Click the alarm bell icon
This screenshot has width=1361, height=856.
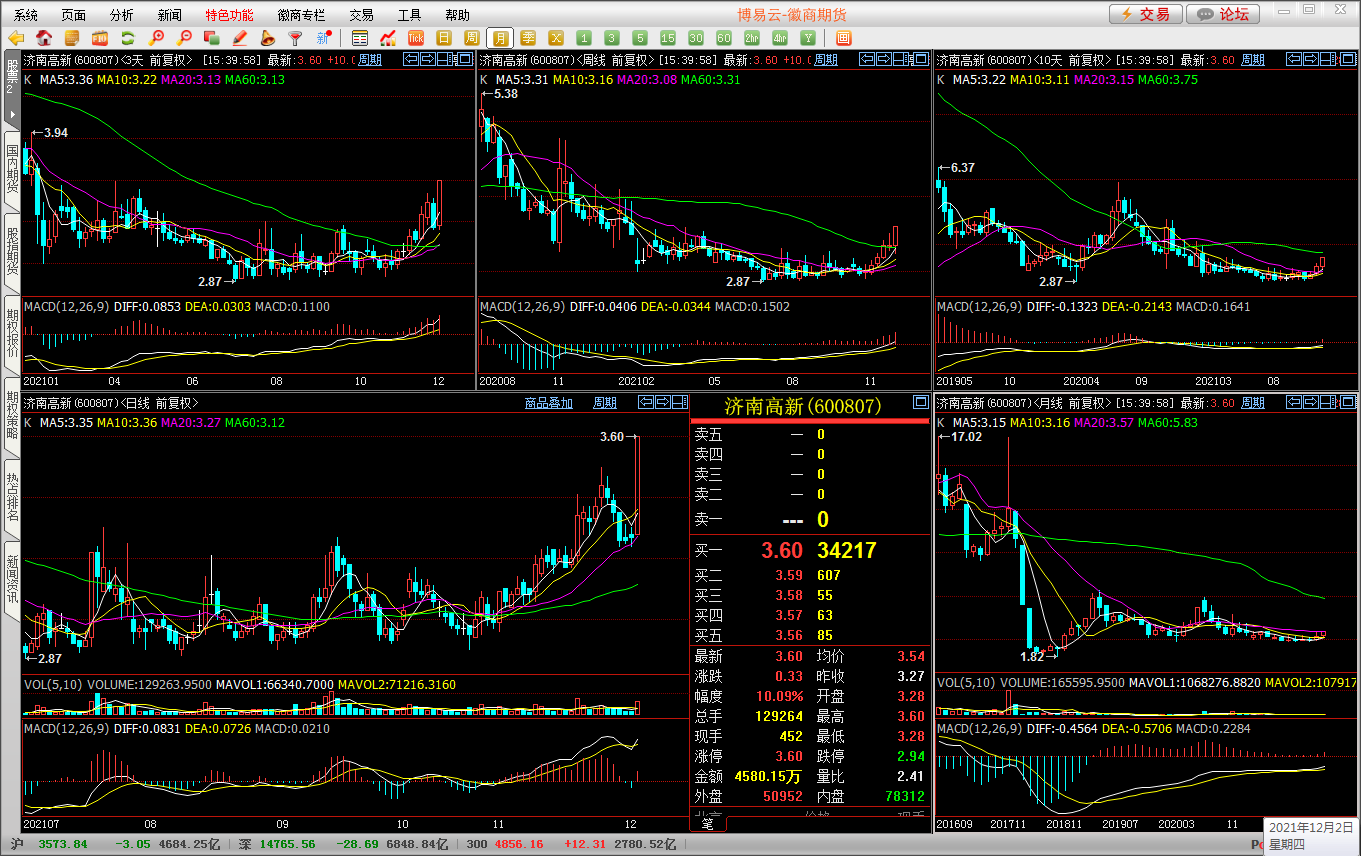[267, 38]
